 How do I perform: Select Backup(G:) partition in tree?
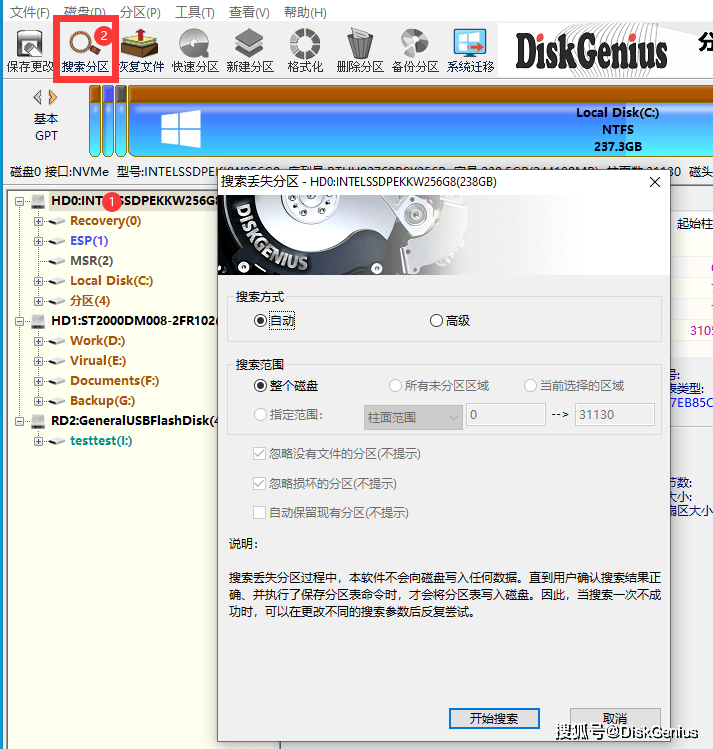103,401
